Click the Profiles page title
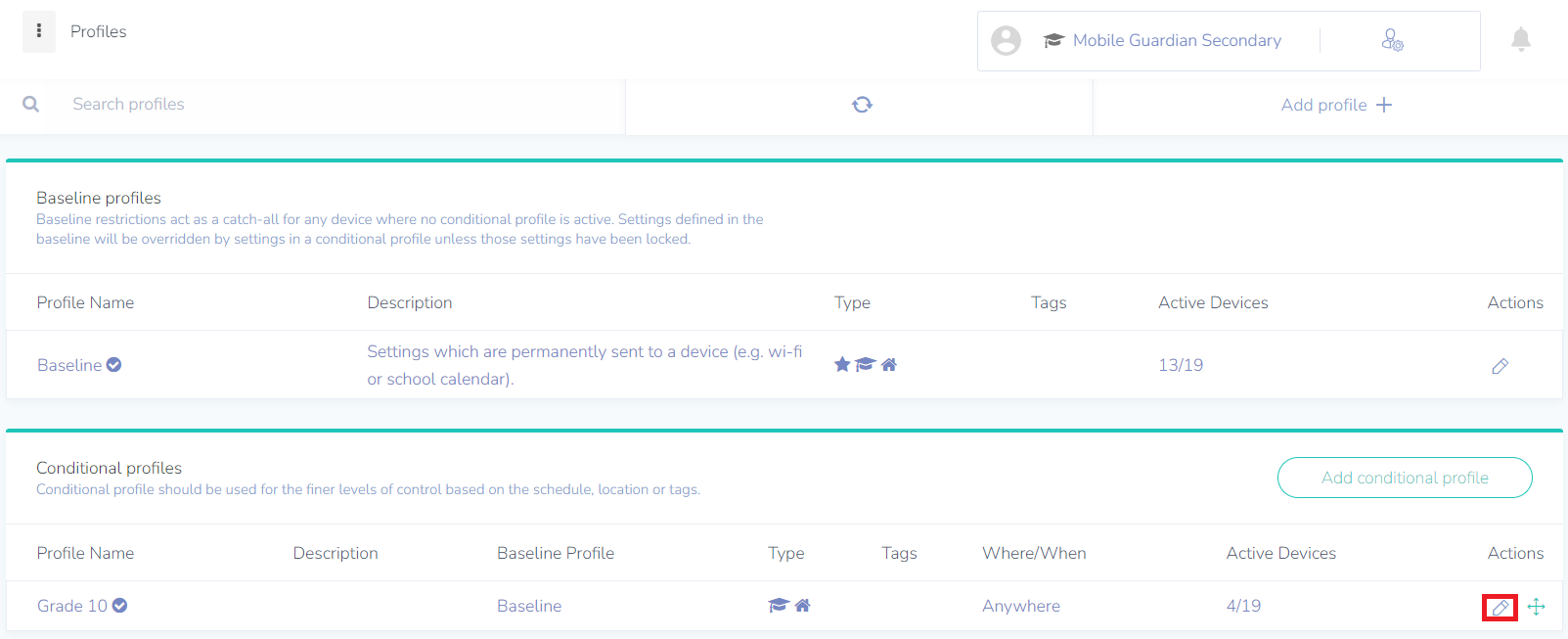This screenshot has height=639, width=1568. [99, 31]
